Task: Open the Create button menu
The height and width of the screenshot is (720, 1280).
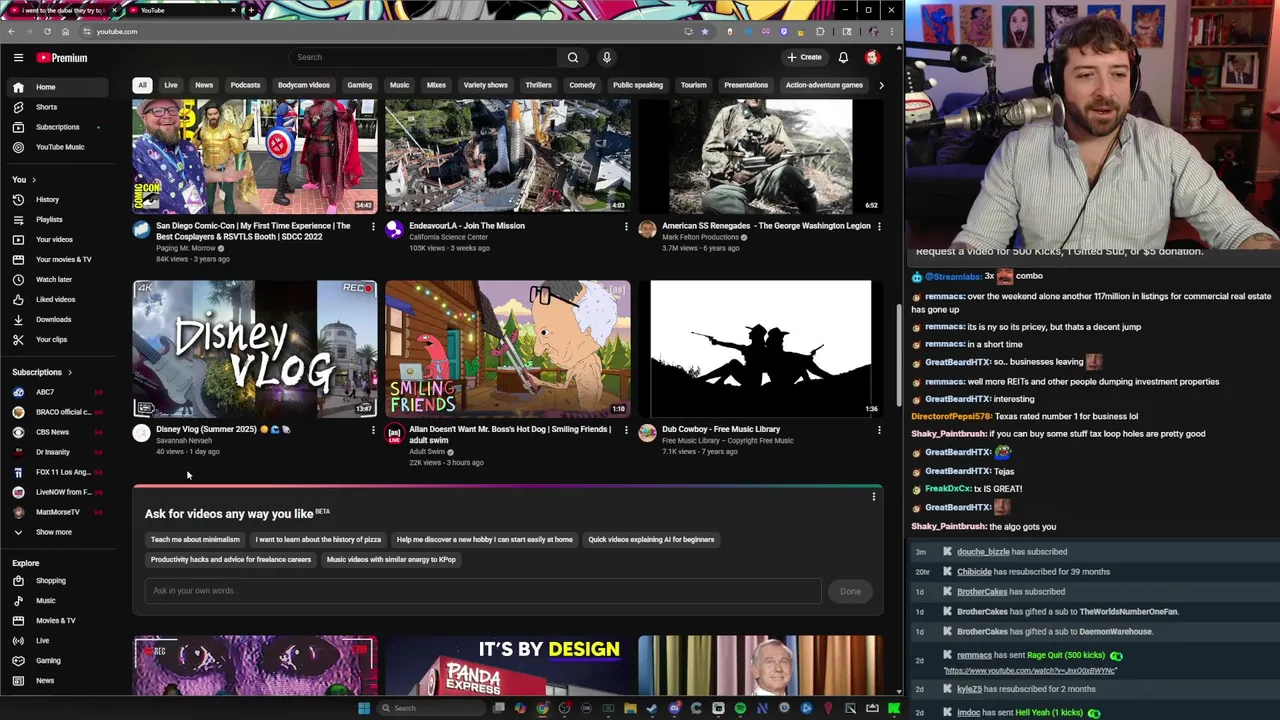Action: pyautogui.click(x=804, y=57)
